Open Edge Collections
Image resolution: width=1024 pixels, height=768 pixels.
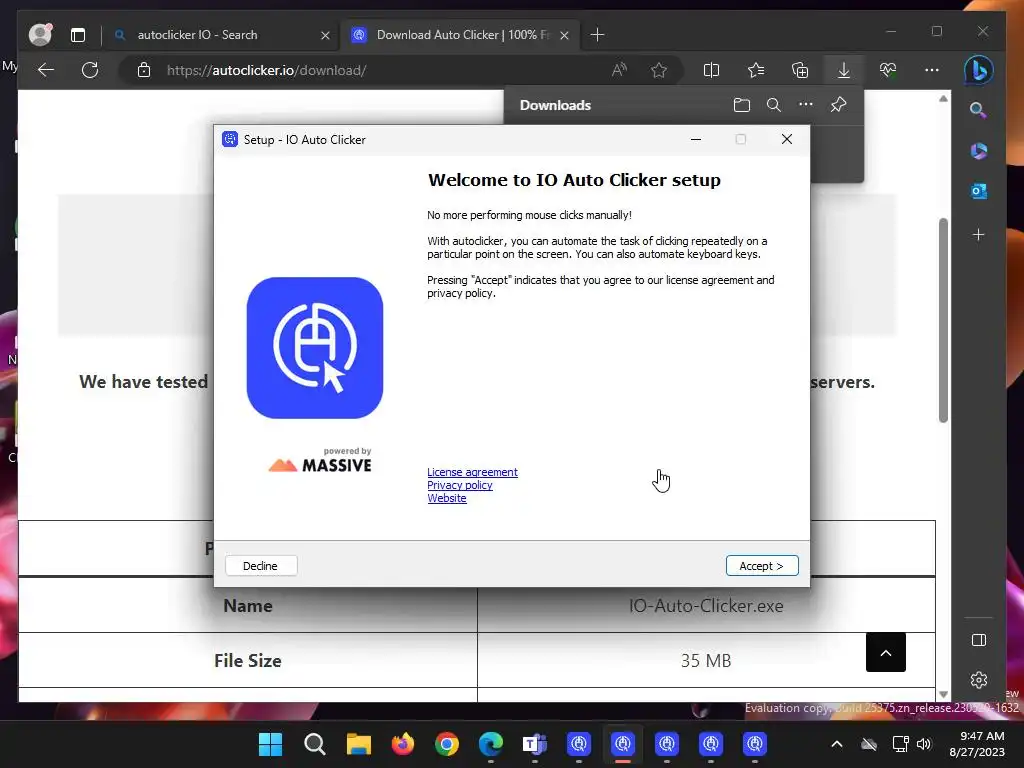(x=799, y=70)
